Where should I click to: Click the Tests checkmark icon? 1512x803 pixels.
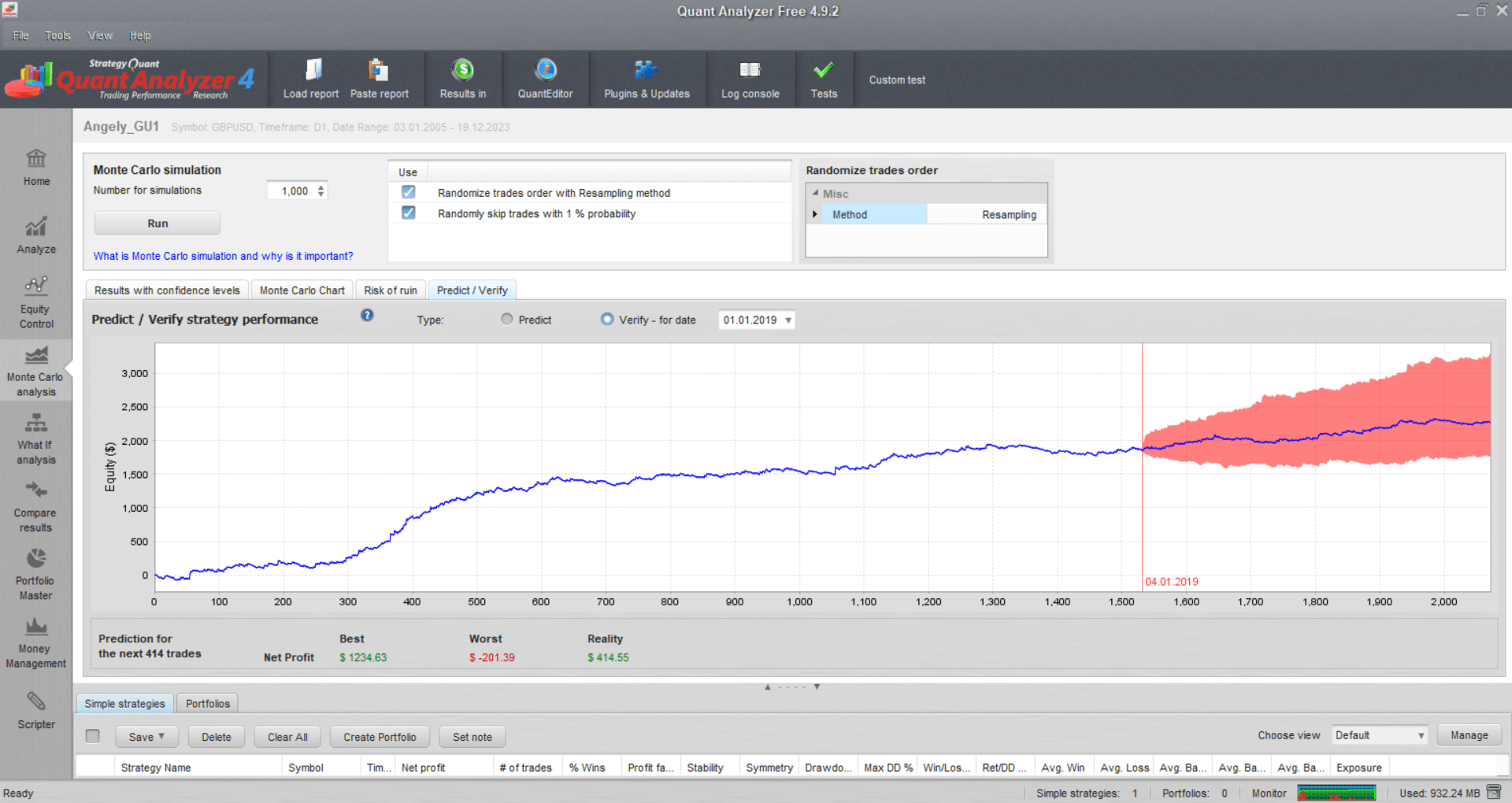pyautogui.click(x=824, y=70)
